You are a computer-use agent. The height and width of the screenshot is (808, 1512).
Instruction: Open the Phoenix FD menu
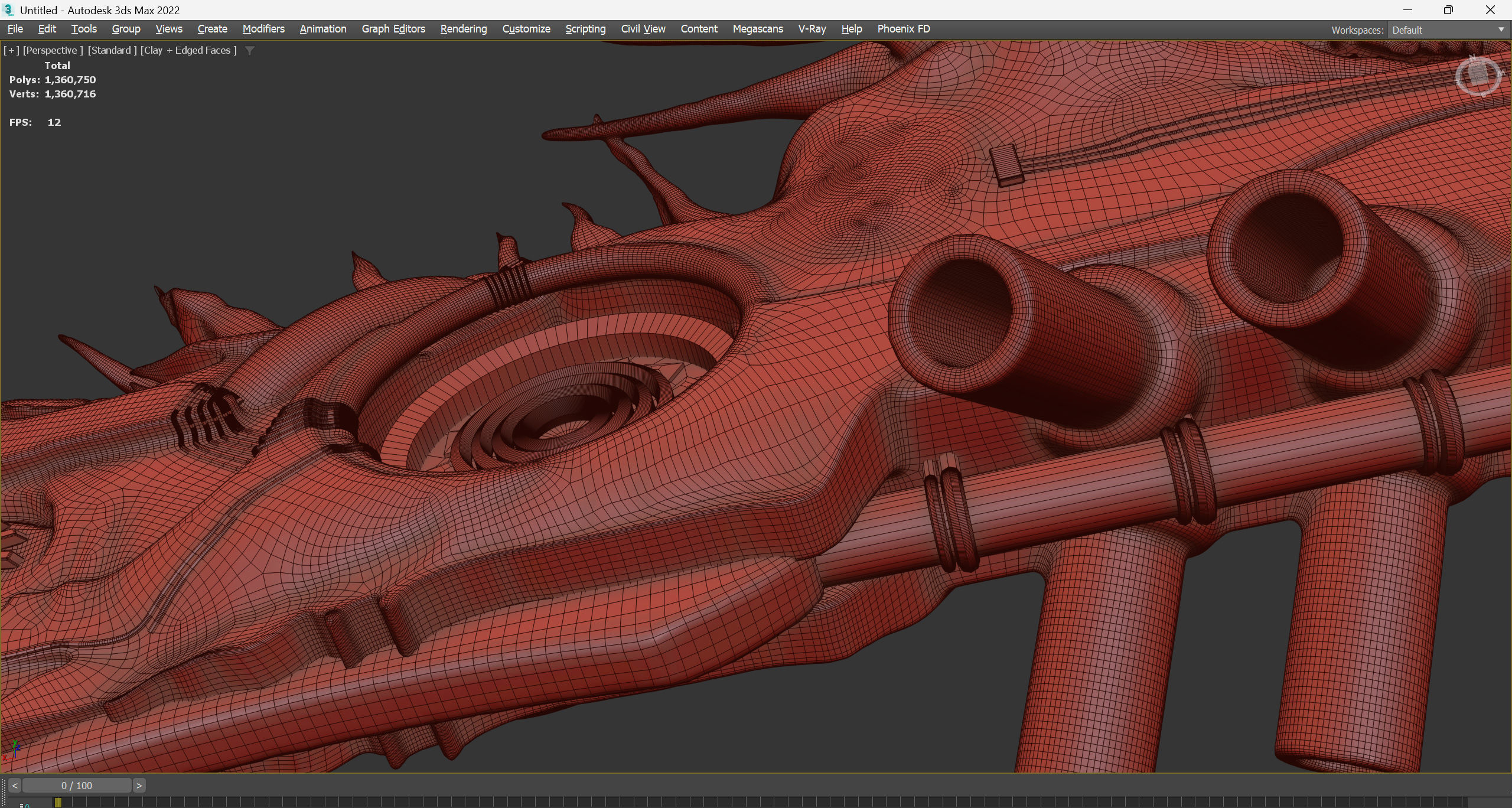point(904,29)
